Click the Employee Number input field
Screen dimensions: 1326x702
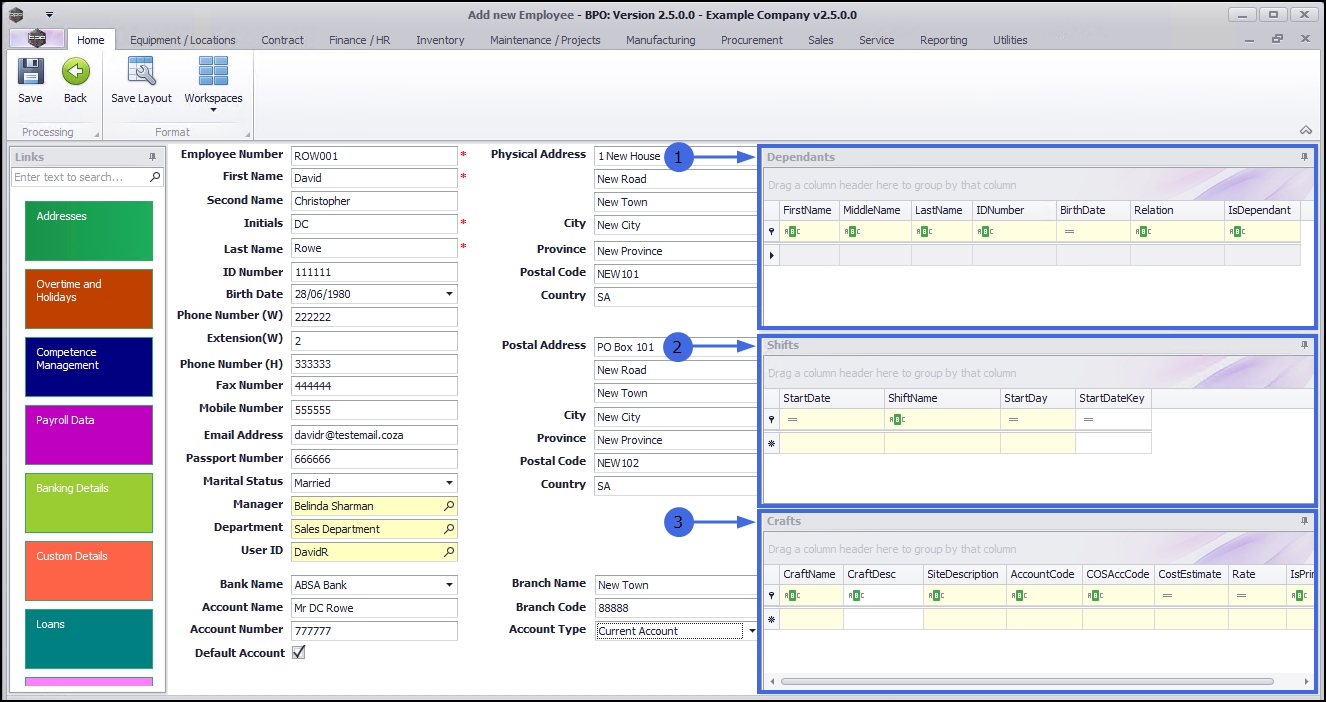click(373, 156)
